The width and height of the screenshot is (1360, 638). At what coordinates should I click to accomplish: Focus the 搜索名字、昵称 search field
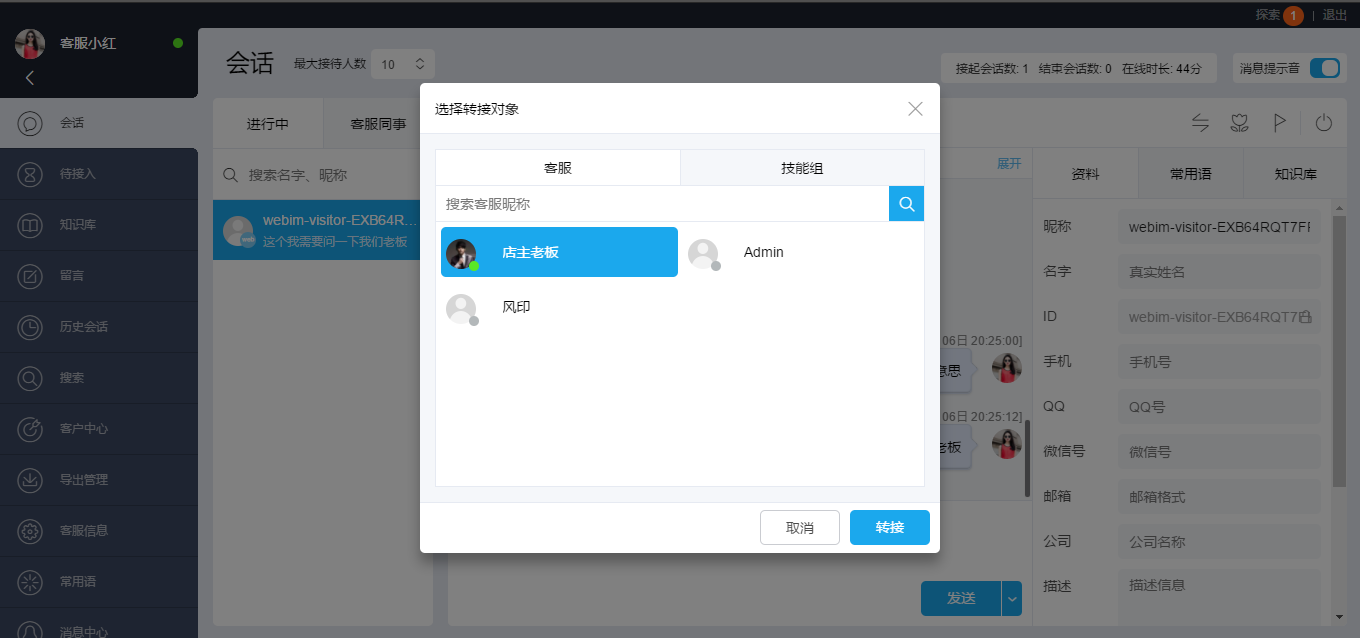point(323,175)
